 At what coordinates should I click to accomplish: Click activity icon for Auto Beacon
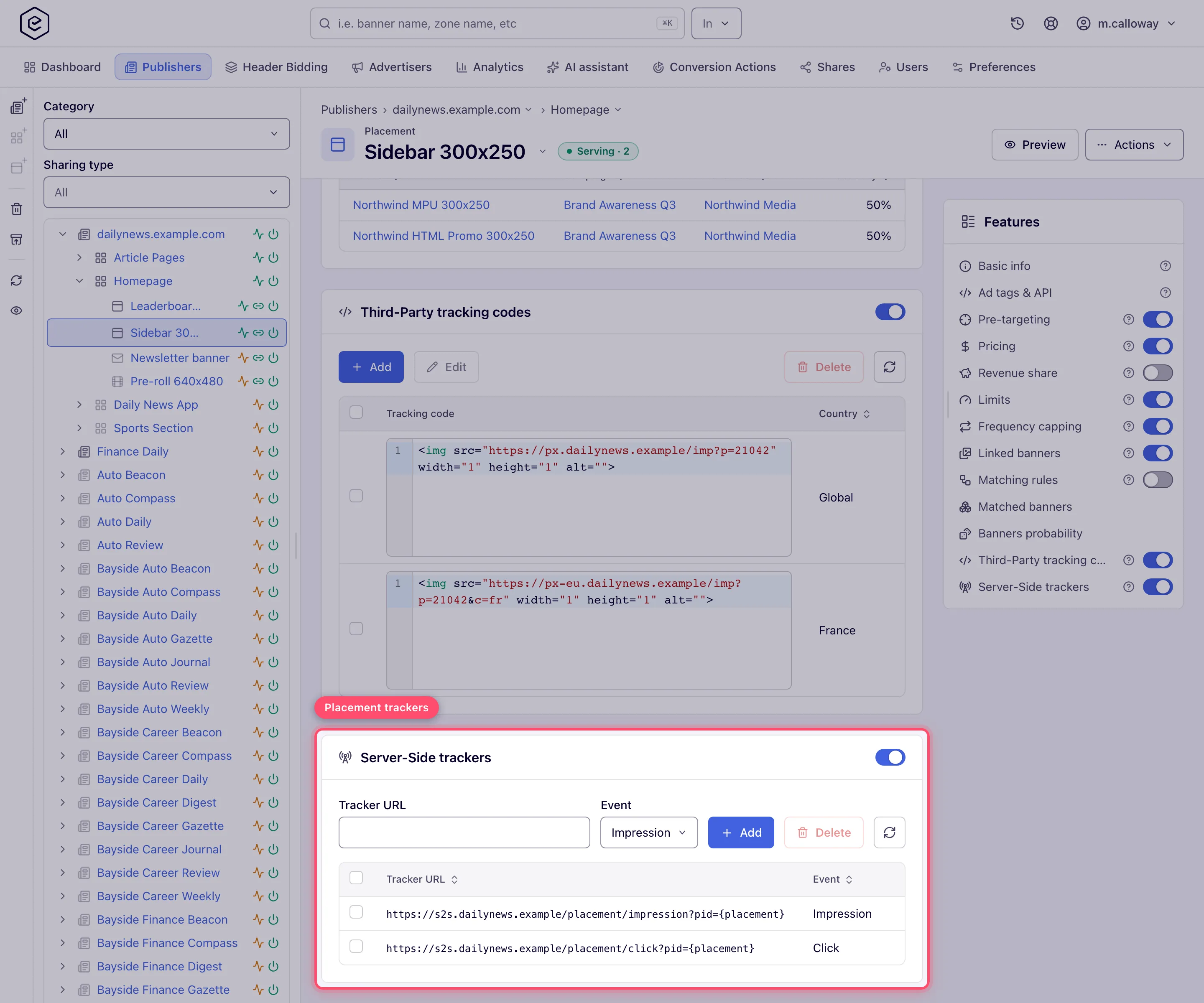259,475
